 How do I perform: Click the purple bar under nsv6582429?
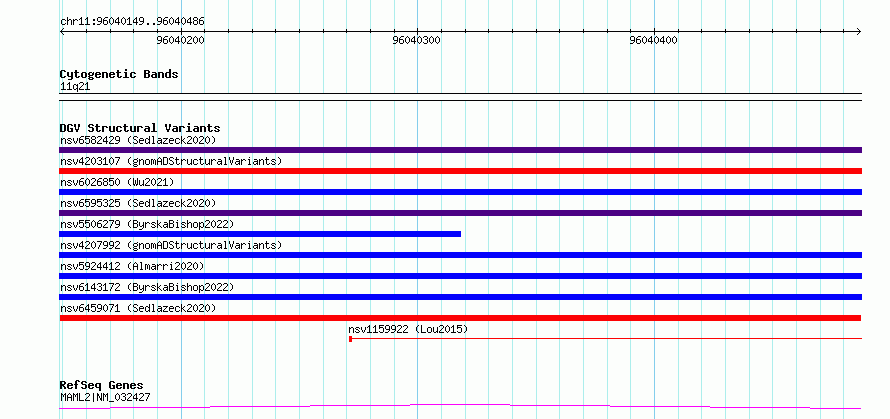pos(460,150)
